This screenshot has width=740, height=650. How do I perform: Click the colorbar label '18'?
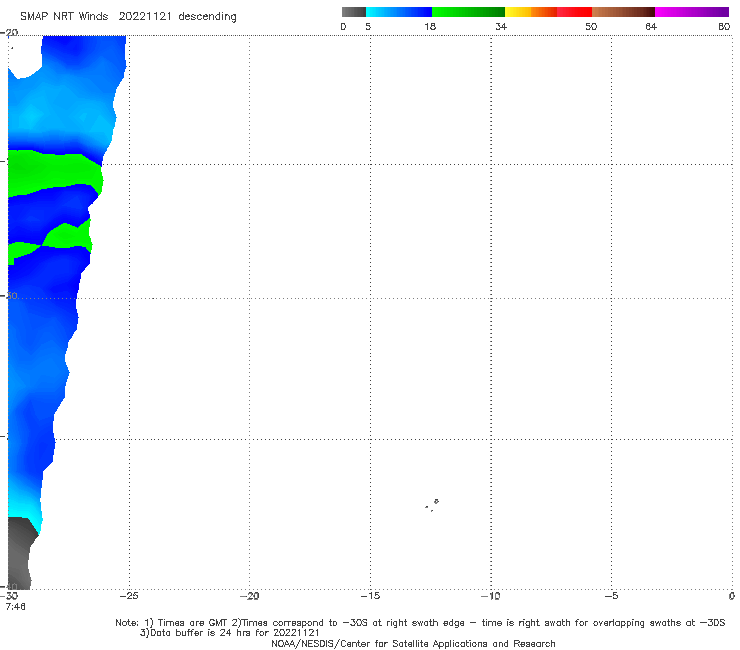pyautogui.click(x=430, y=26)
